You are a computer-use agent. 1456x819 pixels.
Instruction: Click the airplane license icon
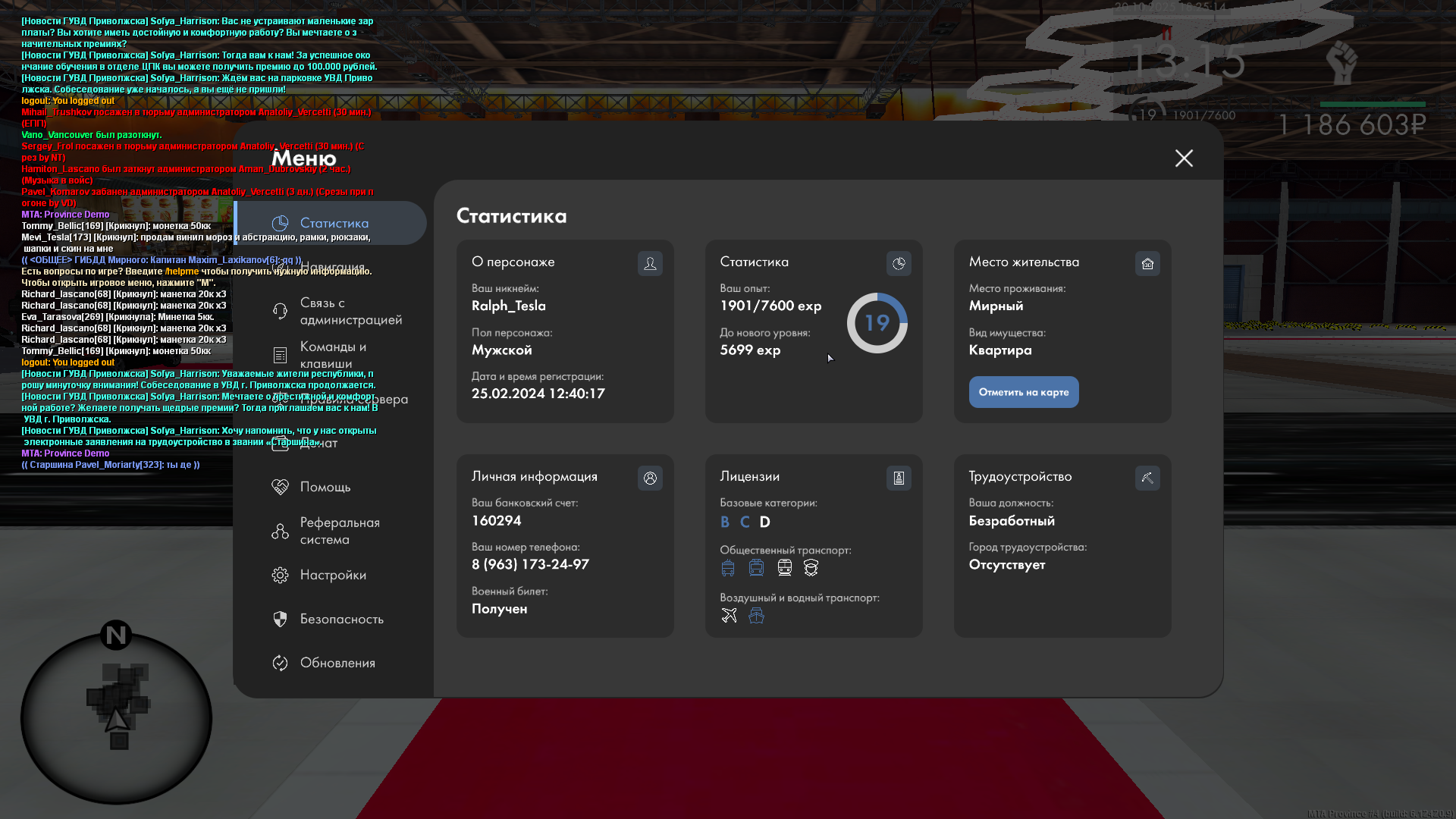[x=730, y=615]
